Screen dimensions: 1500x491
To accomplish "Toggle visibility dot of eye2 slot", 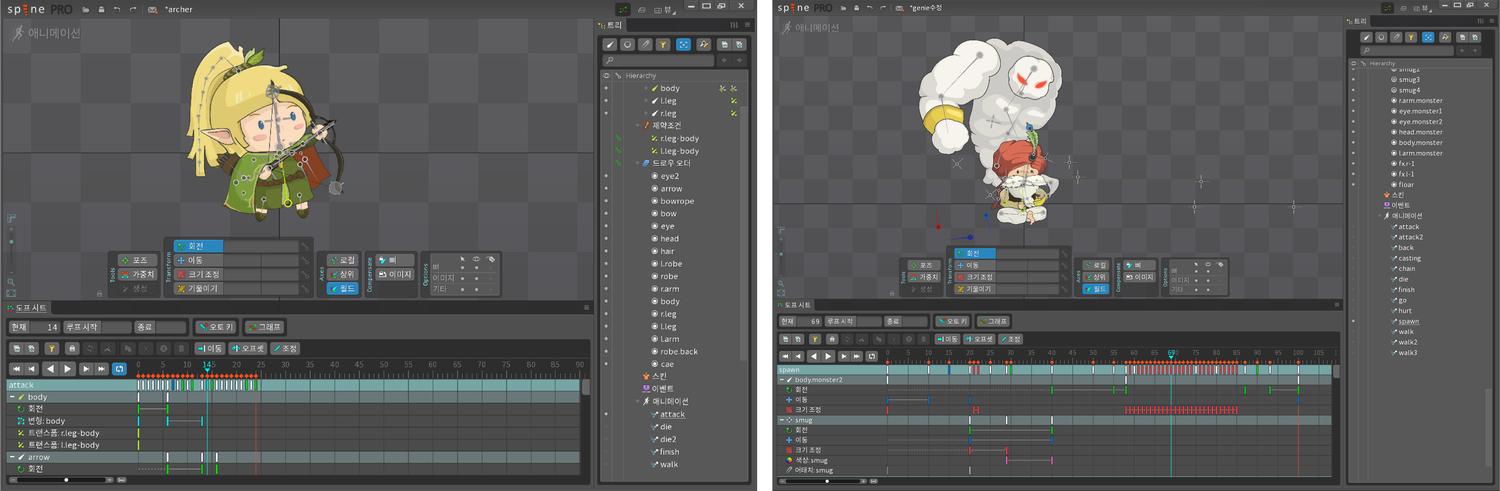I will (x=606, y=176).
